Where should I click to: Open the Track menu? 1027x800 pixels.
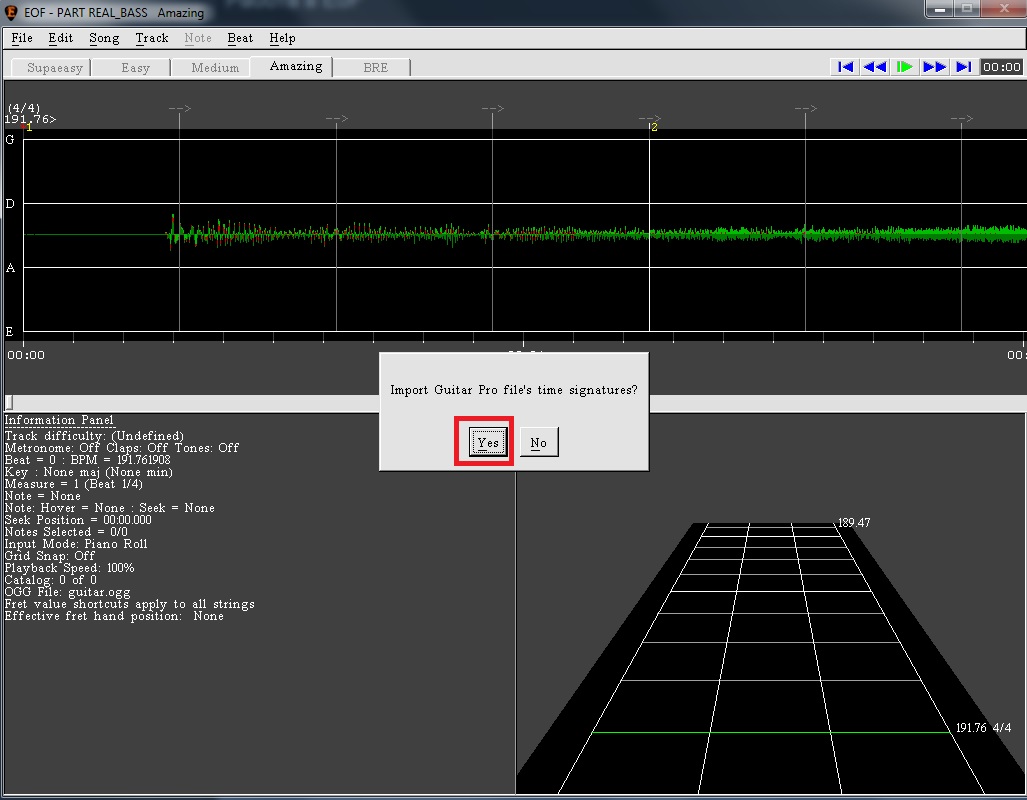(152, 38)
